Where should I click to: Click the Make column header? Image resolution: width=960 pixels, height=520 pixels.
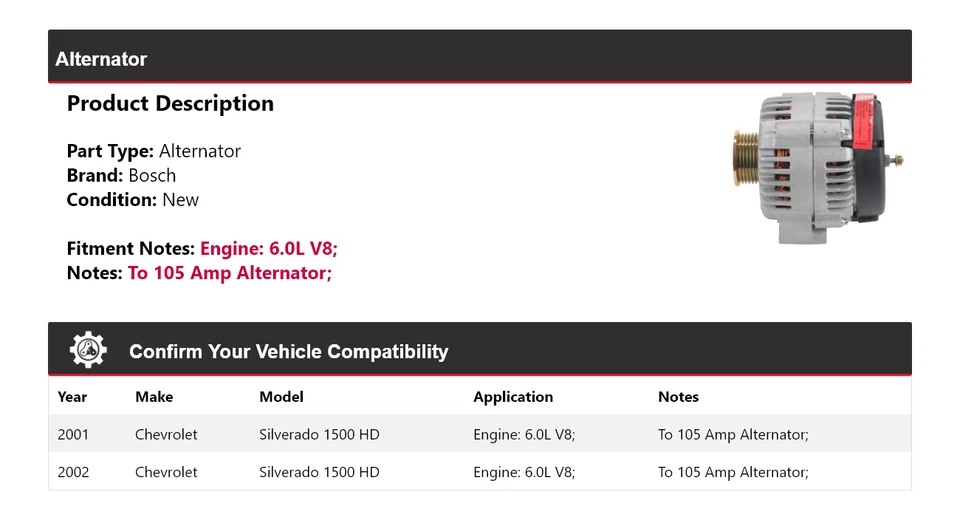154,397
